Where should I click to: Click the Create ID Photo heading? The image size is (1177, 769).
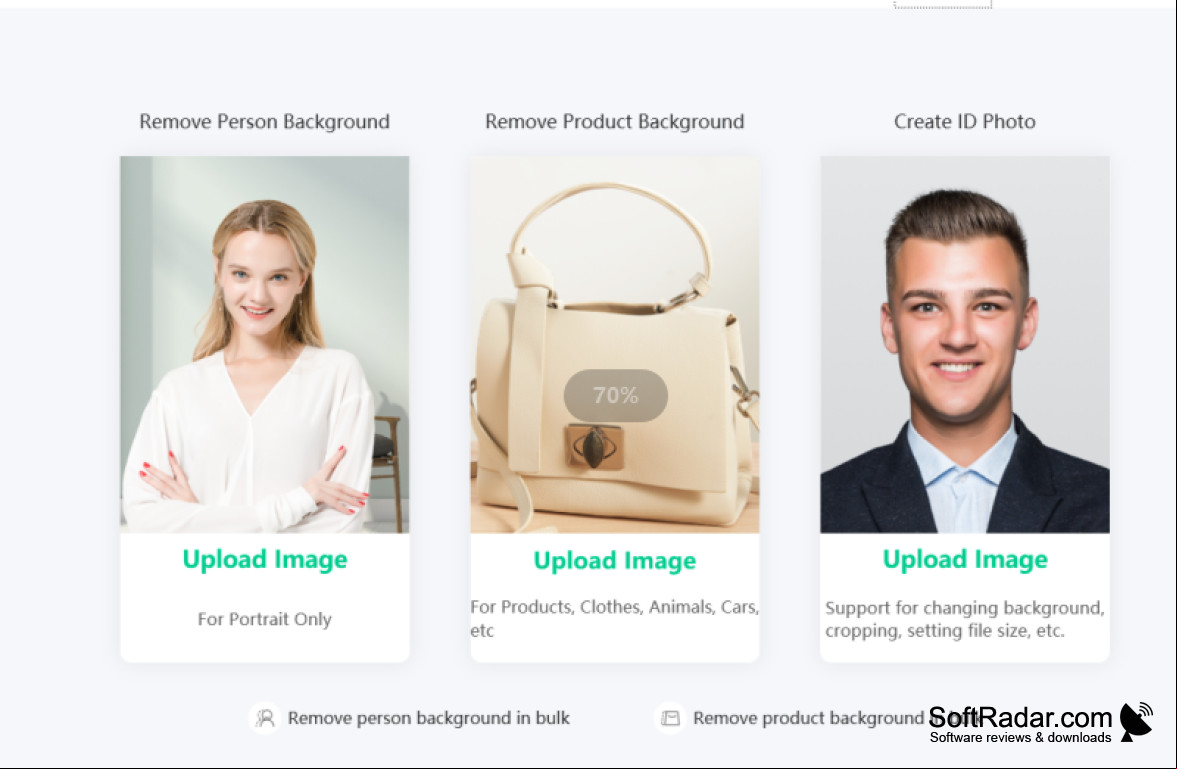(x=965, y=122)
